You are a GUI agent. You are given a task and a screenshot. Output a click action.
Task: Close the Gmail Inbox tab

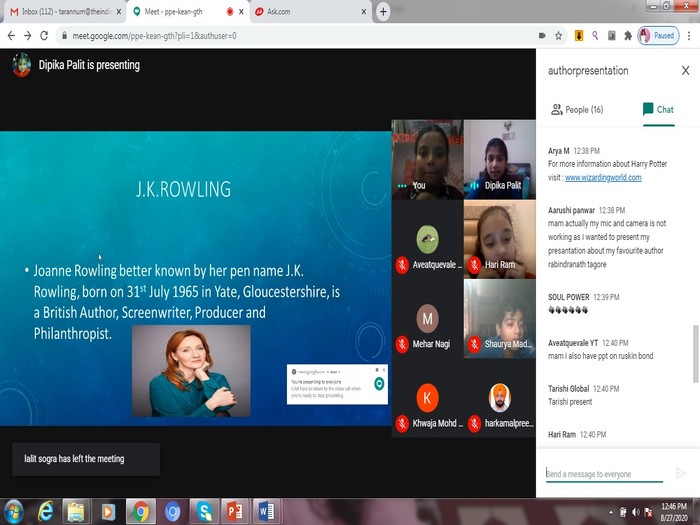[119, 12]
